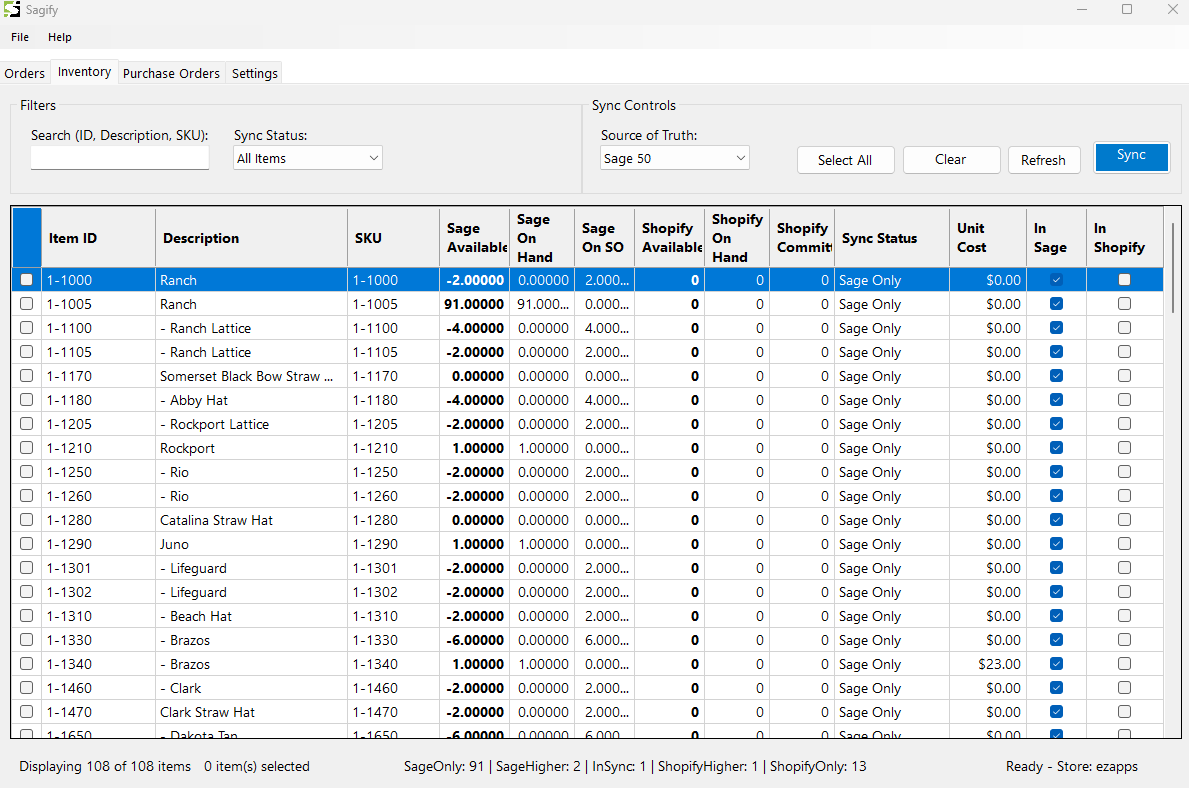The height and width of the screenshot is (788, 1189).
Task: Click the '0 item(s) selected' status text
Action: (257, 766)
